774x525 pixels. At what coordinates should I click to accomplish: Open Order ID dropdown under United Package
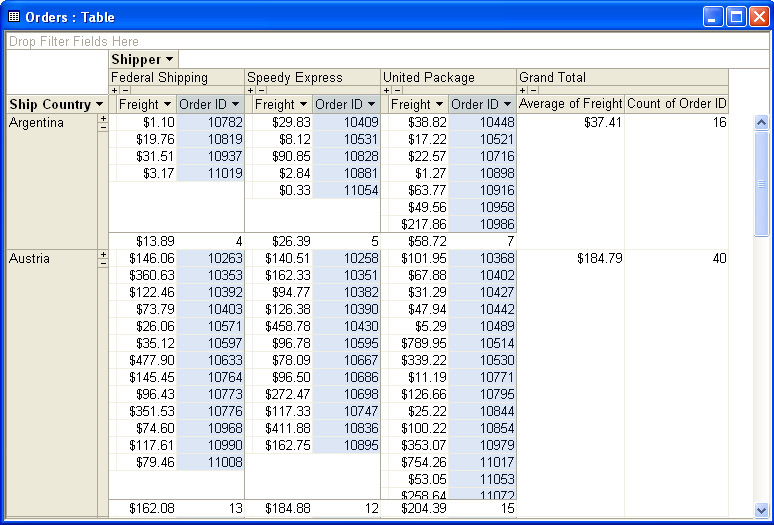point(507,105)
